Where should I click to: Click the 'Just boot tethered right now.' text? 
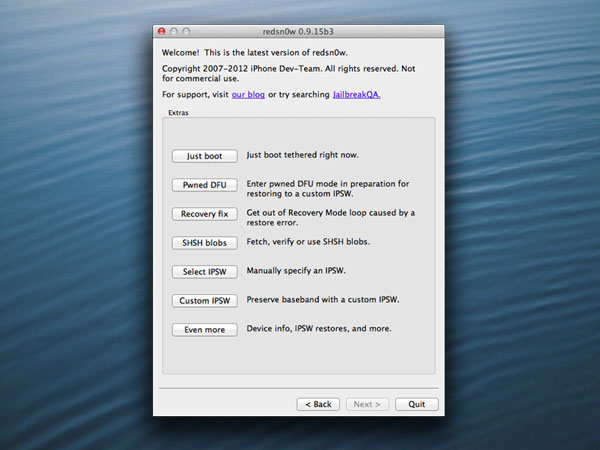[x=302, y=155]
